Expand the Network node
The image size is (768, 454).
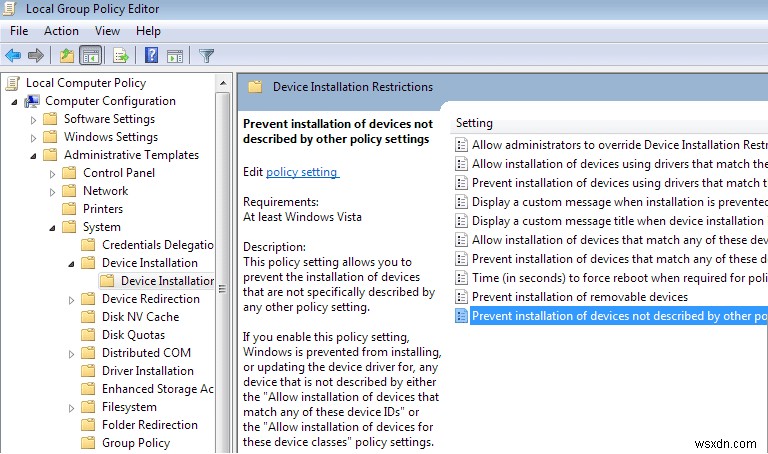pos(52,191)
